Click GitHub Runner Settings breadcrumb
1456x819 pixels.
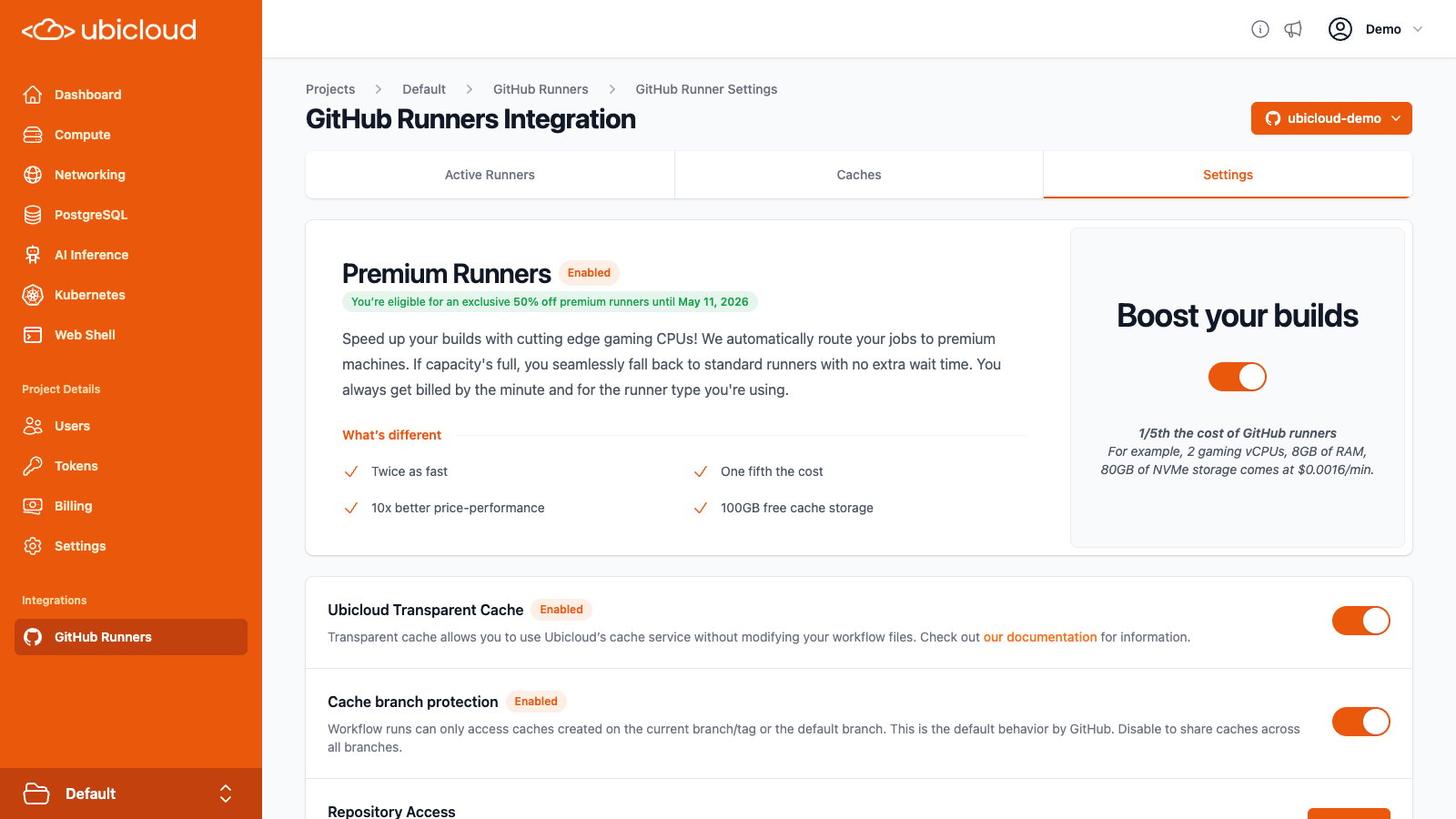click(x=706, y=89)
